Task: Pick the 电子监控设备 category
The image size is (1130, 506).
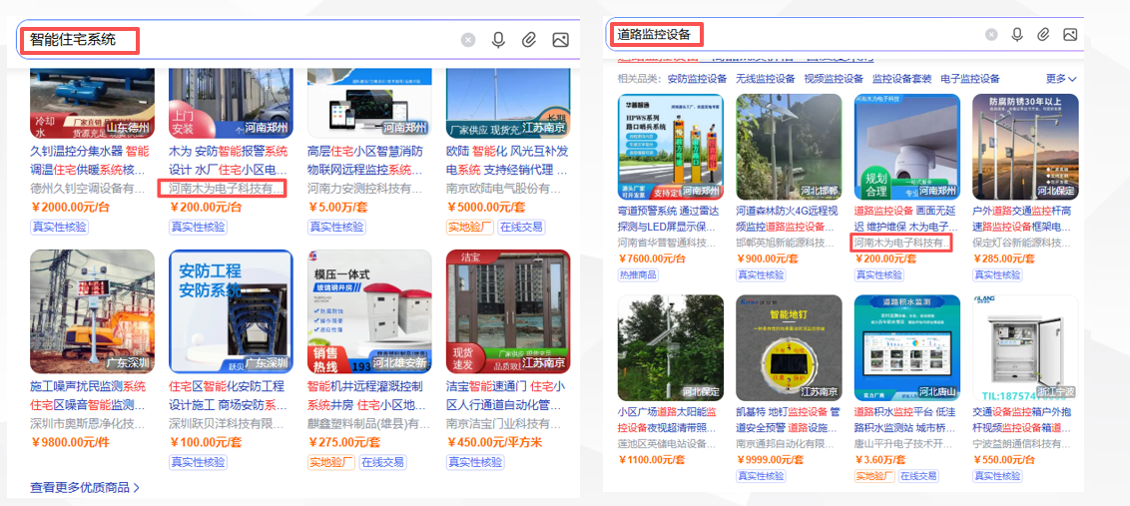Action: 969,79
